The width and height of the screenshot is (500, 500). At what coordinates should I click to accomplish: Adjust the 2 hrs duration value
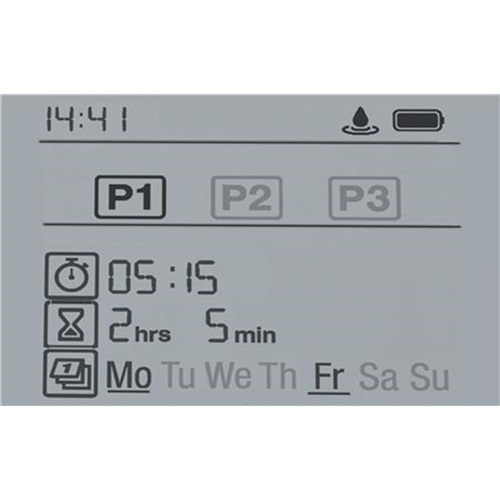pyautogui.click(x=139, y=325)
